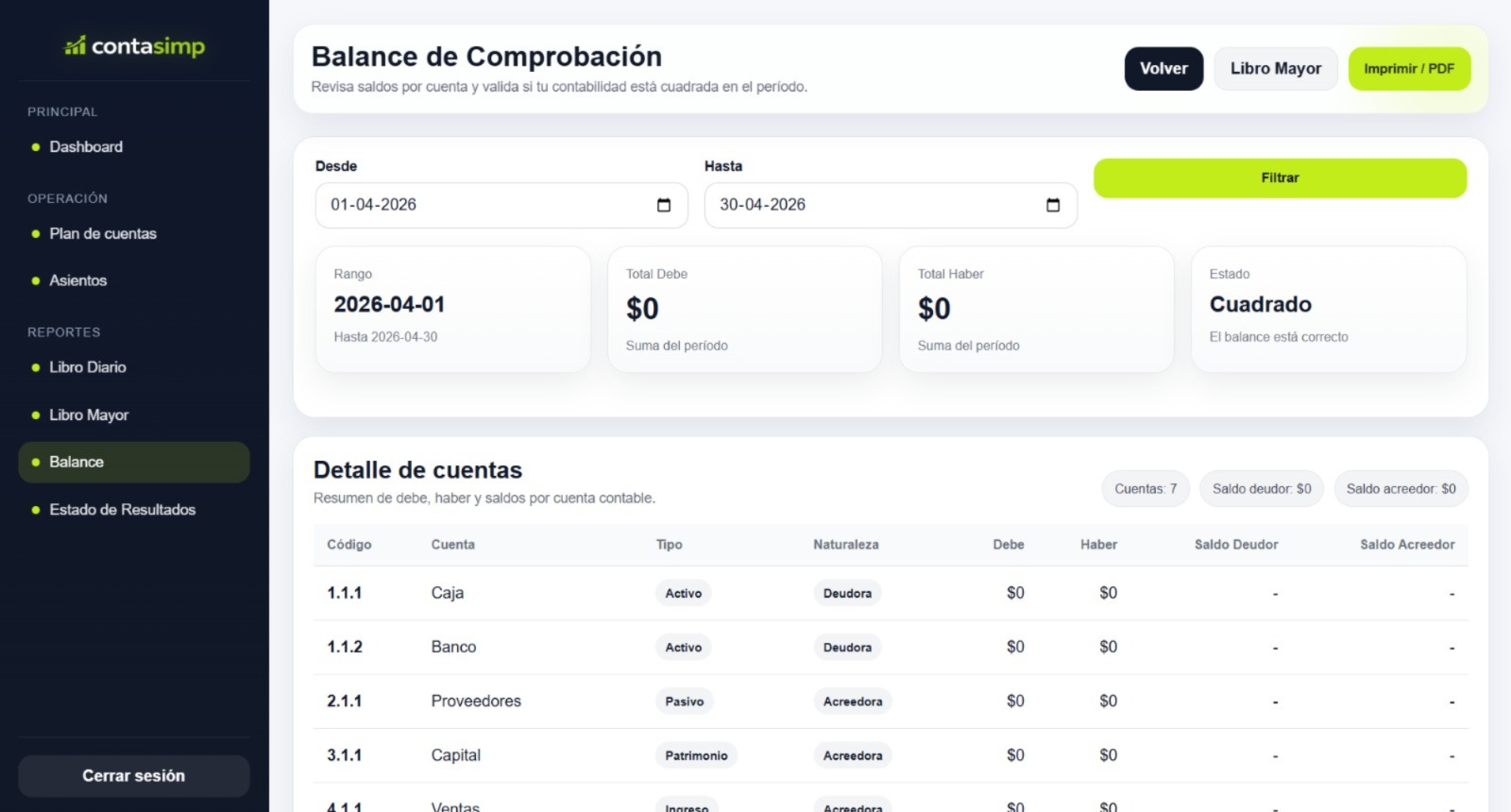Screen dimensions: 1511x812
Task: Click the Naturaleza column header
Action: (x=846, y=545)
